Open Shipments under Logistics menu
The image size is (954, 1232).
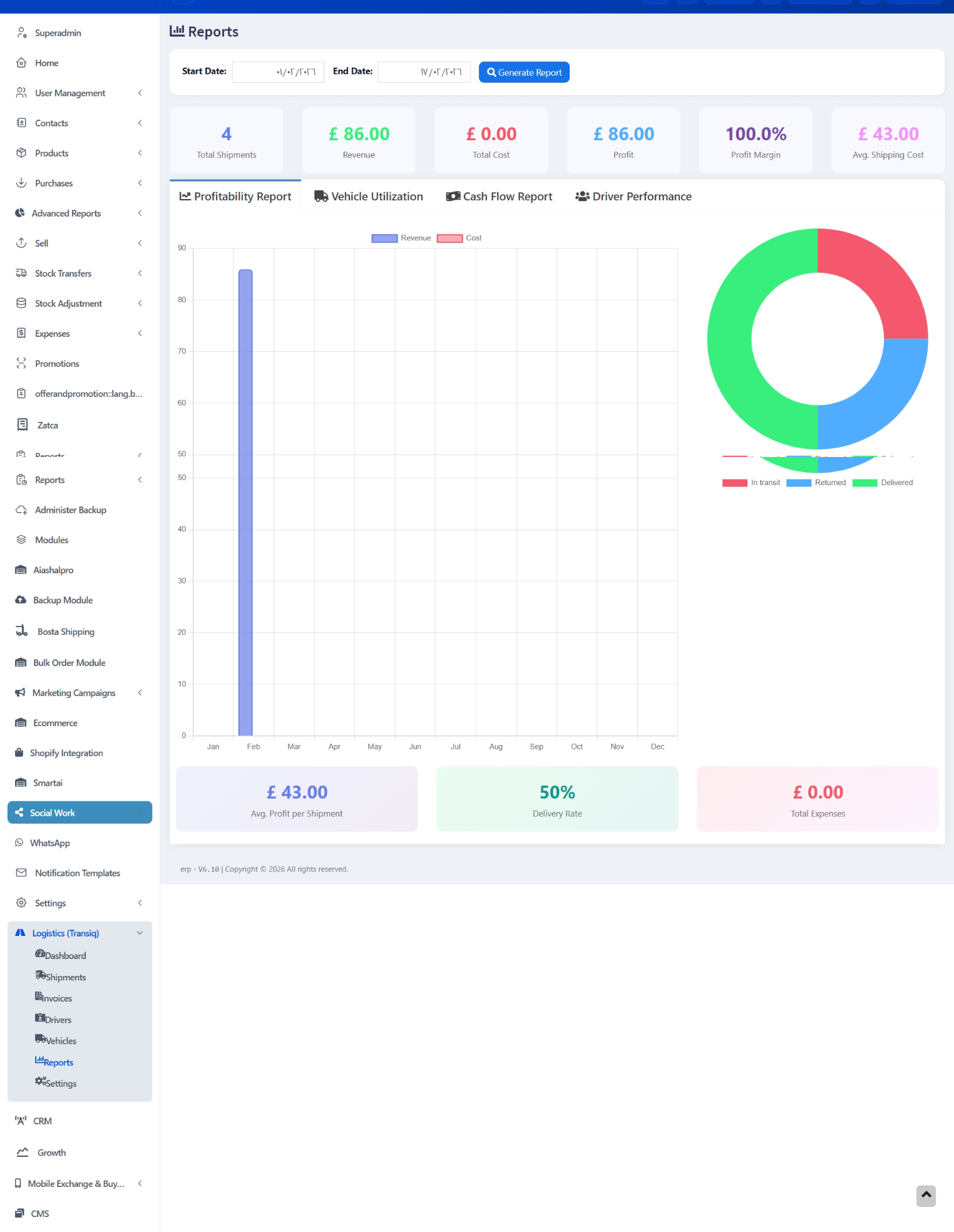[x=65, y=977]
